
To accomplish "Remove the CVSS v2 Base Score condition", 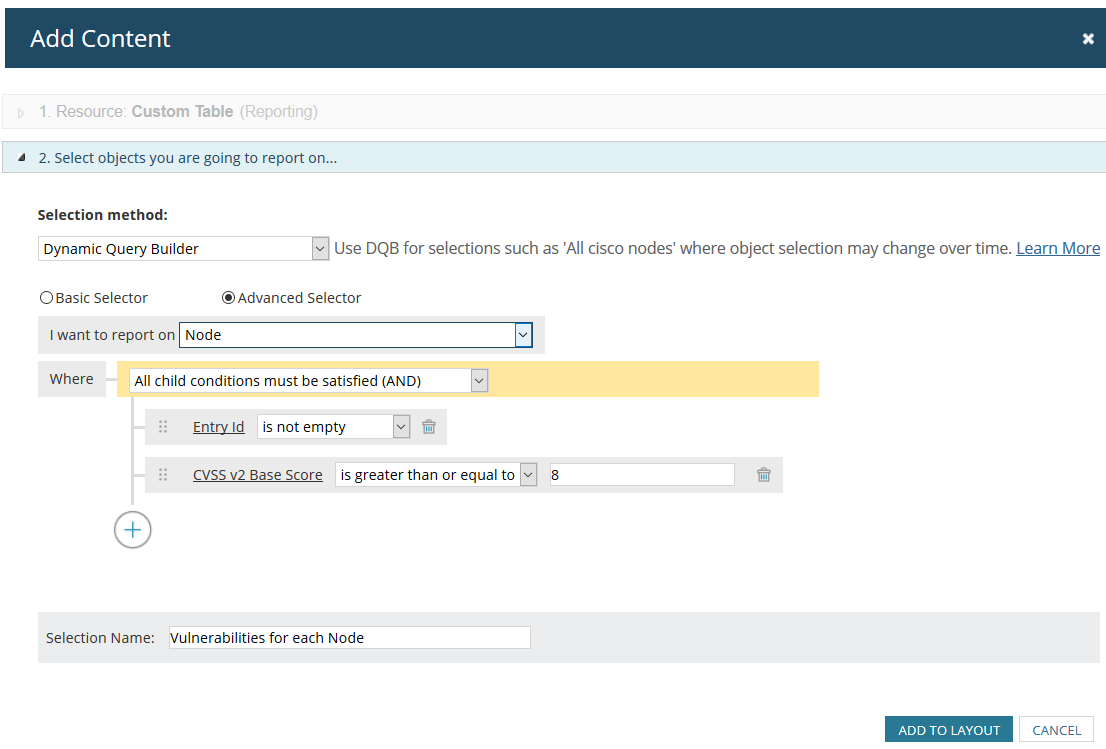I will (764, 475).
